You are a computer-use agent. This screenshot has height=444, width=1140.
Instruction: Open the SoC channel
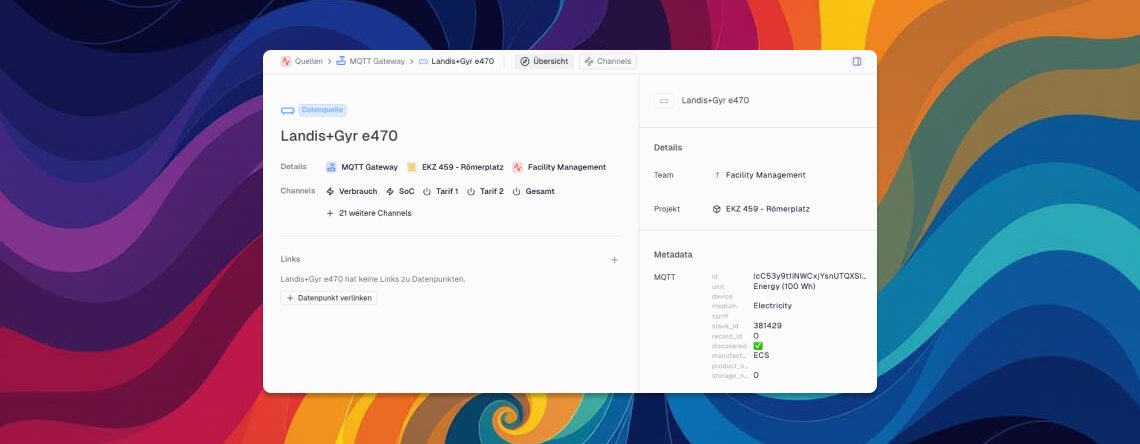coord(406,191)
